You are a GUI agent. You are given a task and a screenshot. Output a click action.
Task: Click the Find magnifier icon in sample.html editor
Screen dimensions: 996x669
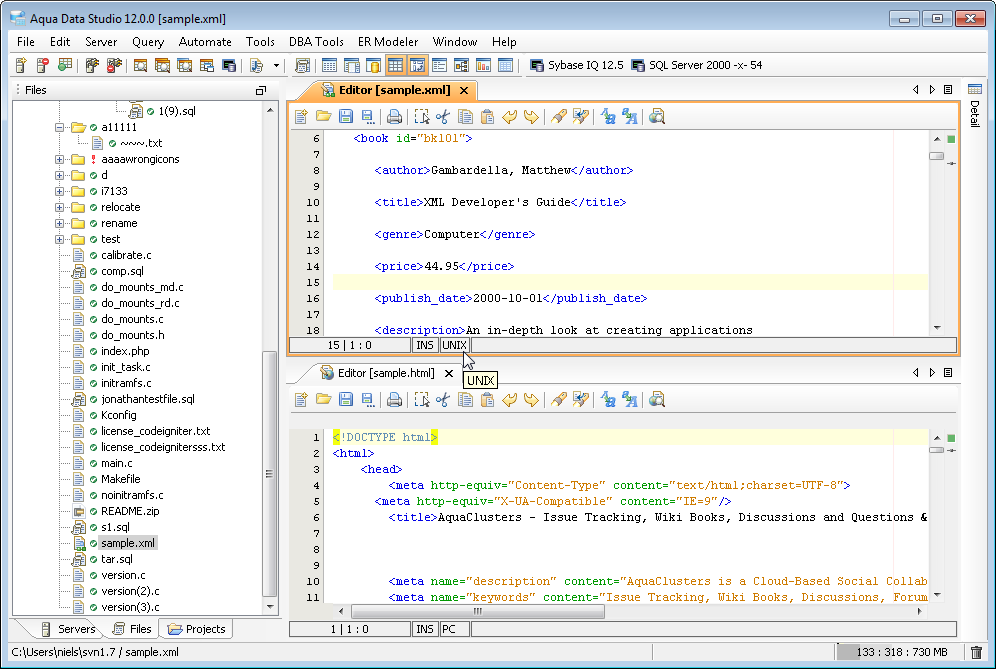pos(657,400)
